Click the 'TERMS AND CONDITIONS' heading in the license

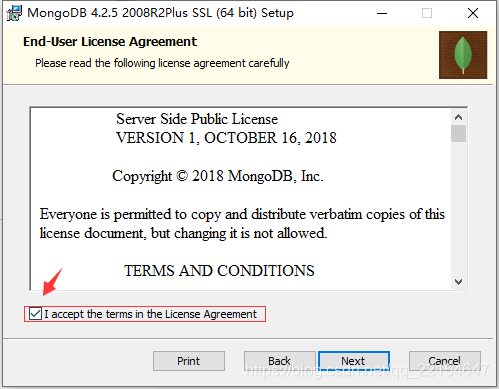pos(219,271)
